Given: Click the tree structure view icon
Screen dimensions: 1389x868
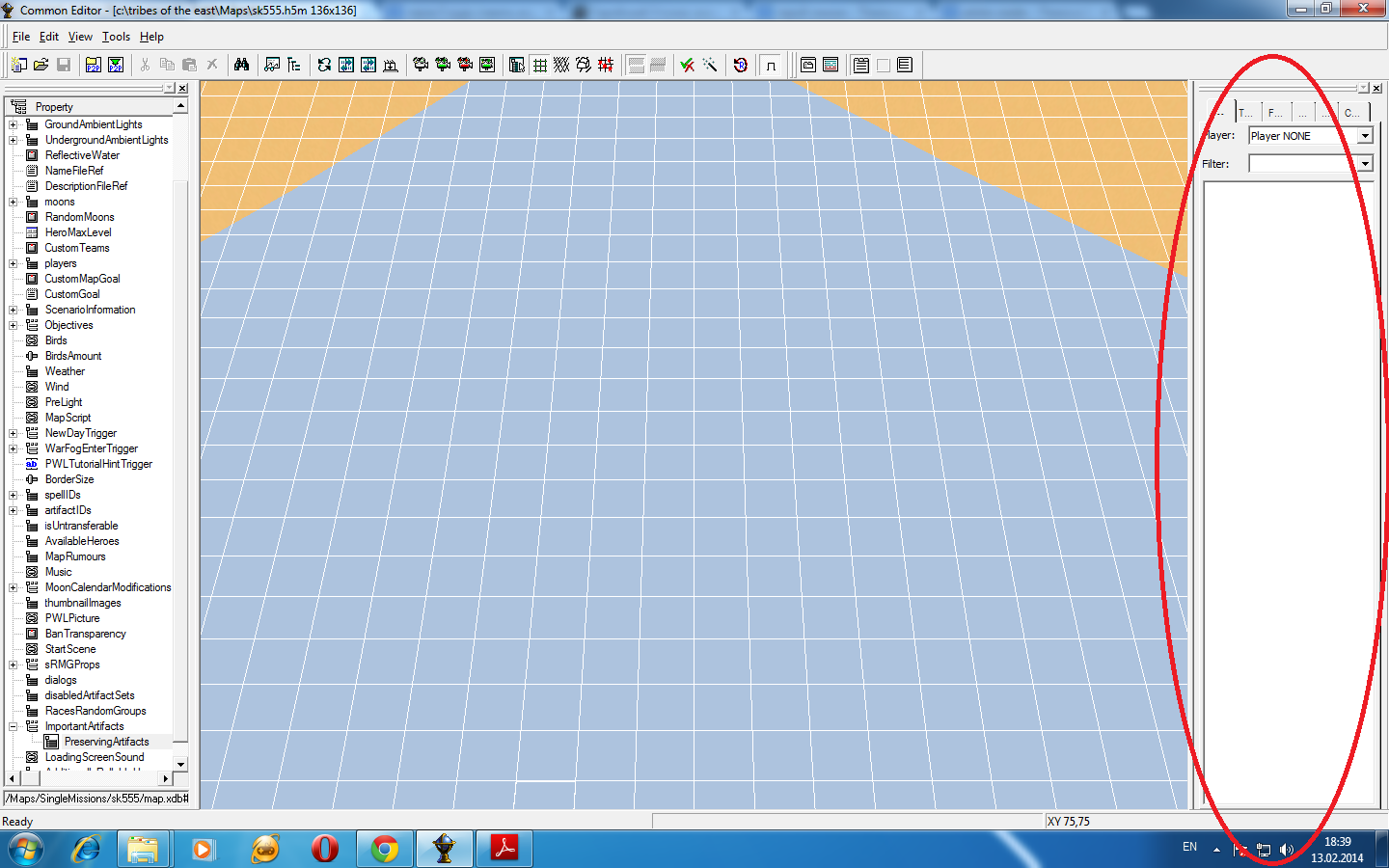Looking at the screenshot, I should [x=294, y=65].
